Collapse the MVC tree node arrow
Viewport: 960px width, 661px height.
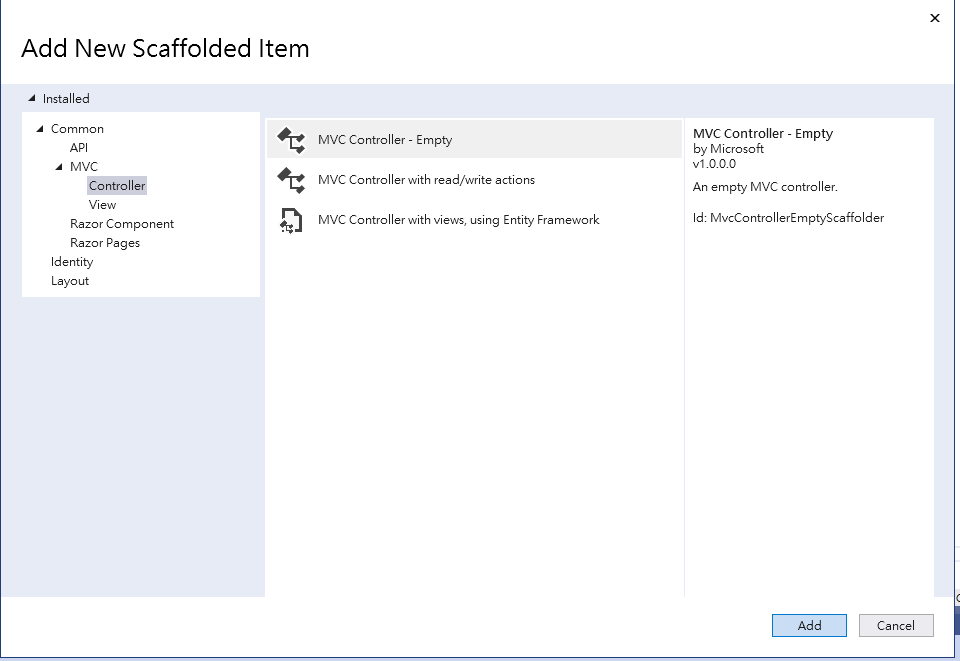[59, 167]
